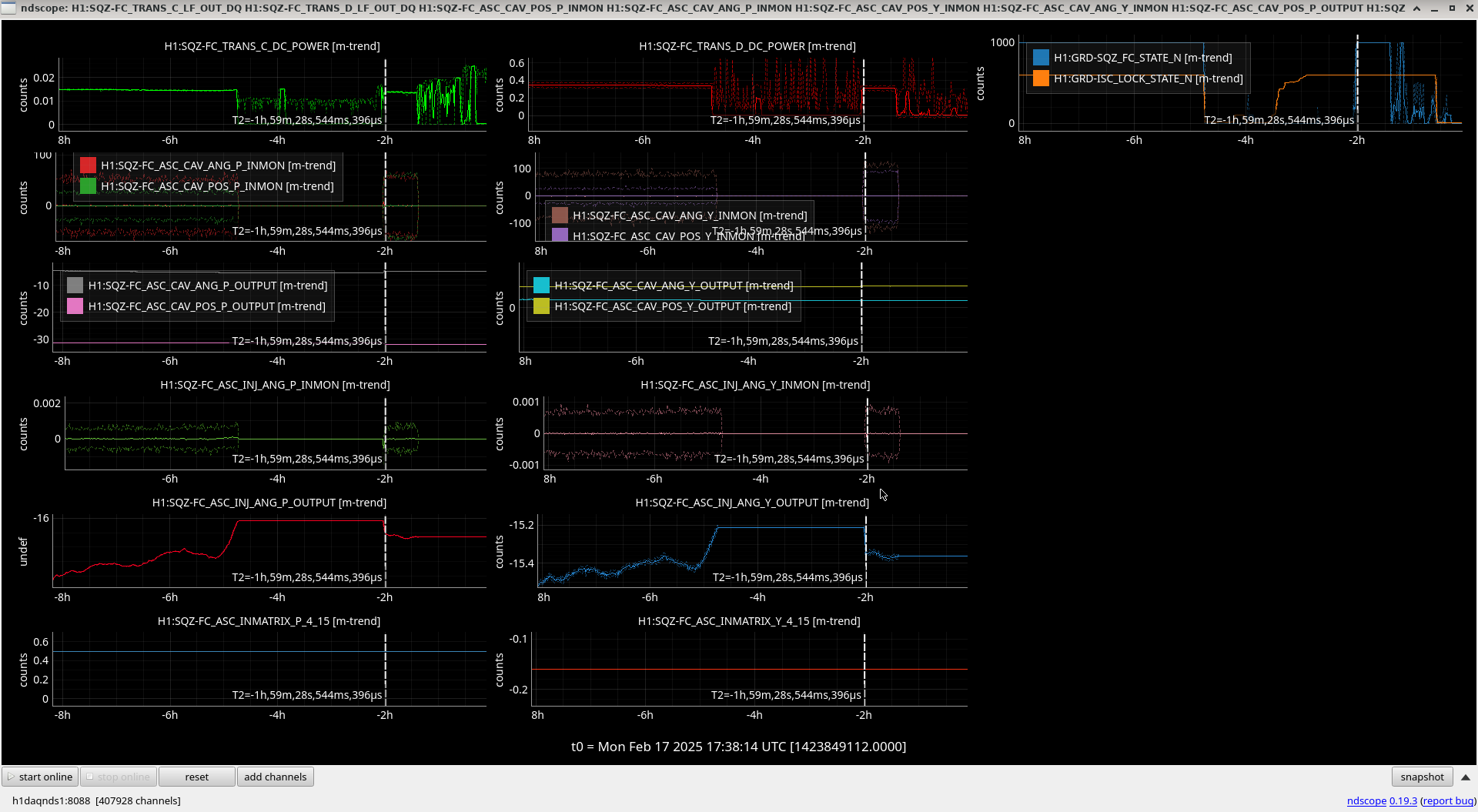Click the window menu icon in title bar
The width and height of the screenshot is (1478, 812).
pos(8,8)
